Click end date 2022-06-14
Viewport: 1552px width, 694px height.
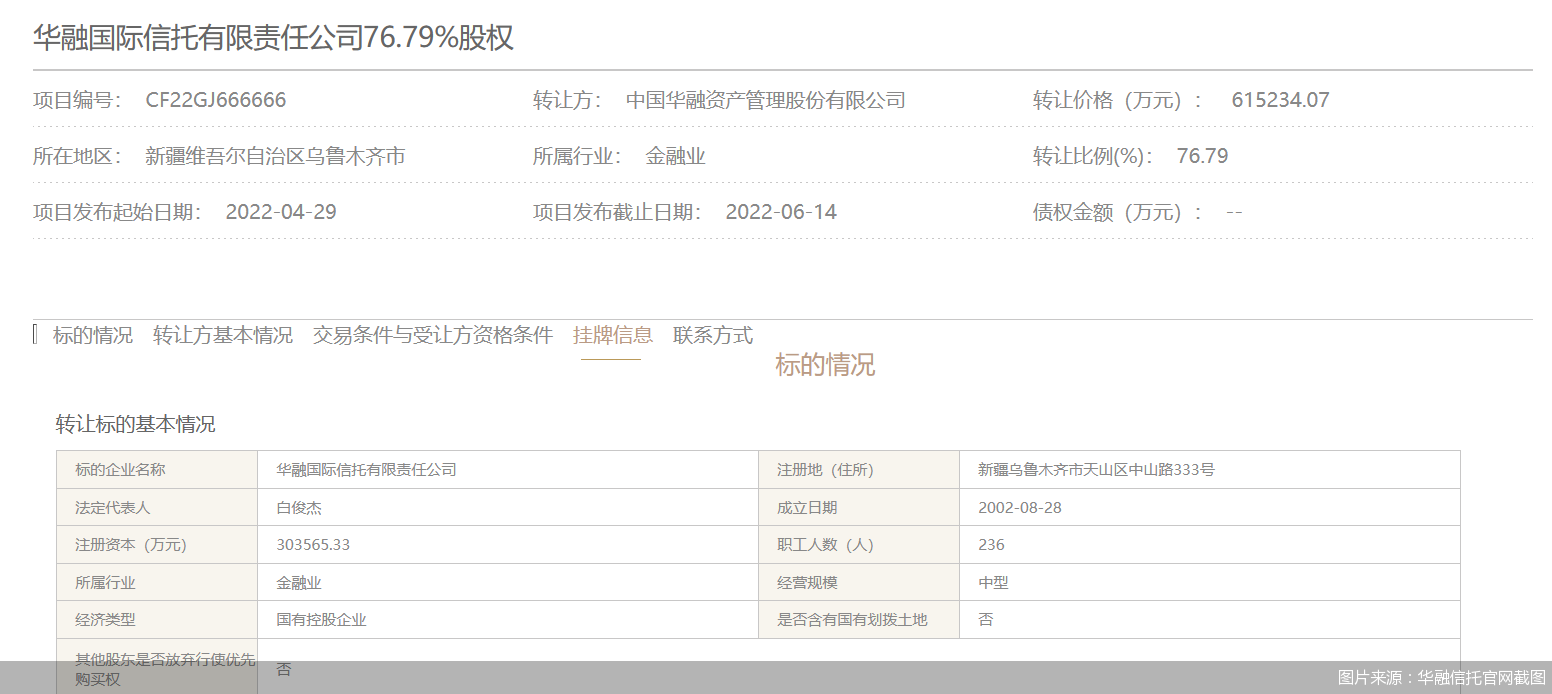click(781, 212)
